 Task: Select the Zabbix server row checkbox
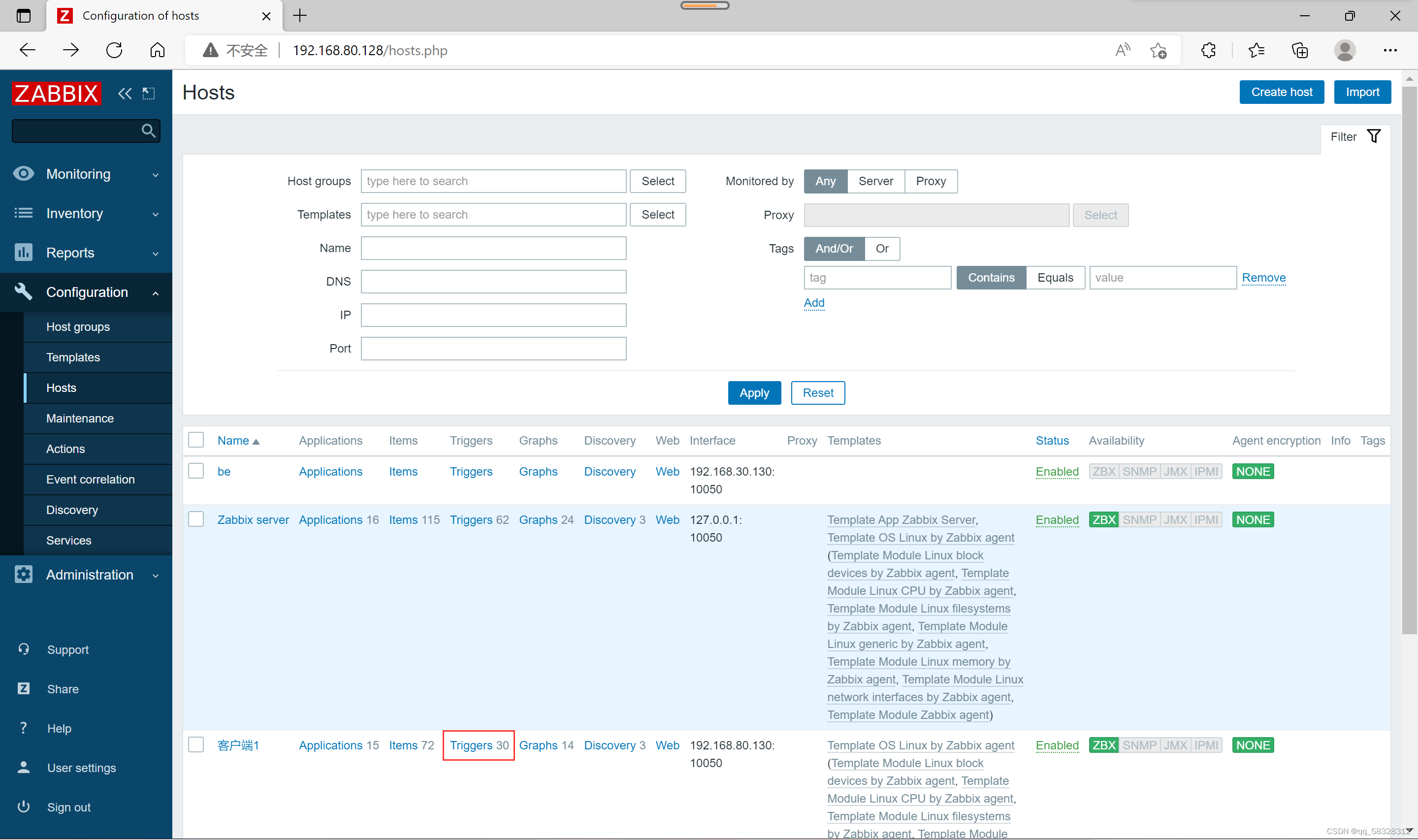click(x=196, y=519)
